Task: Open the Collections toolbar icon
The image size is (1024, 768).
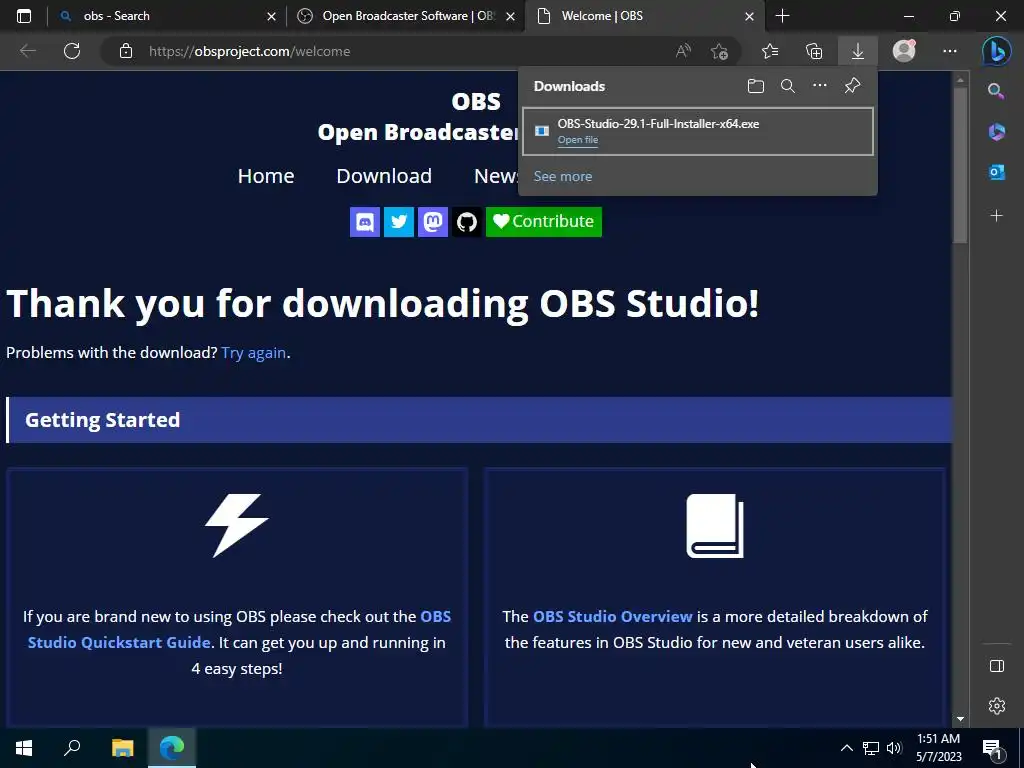Action: [x=814, y=51]
